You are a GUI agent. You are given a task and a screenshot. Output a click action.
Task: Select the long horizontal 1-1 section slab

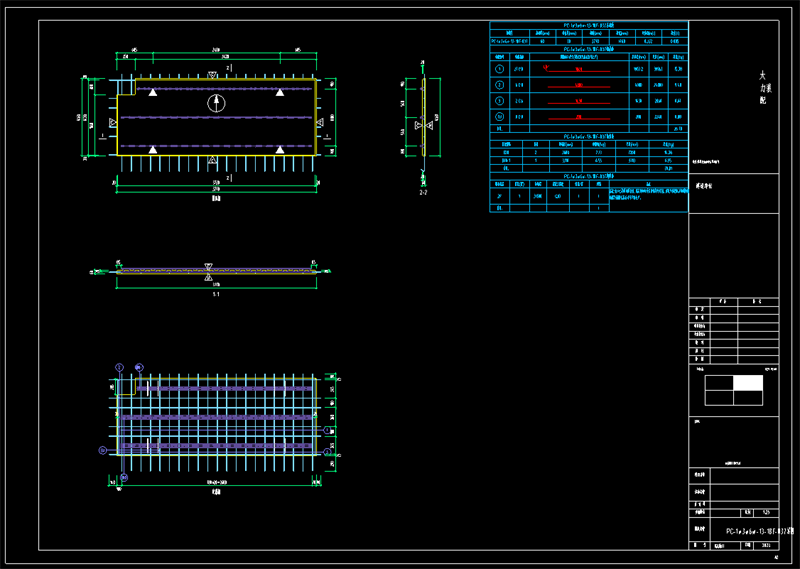(x=216, y=271)
